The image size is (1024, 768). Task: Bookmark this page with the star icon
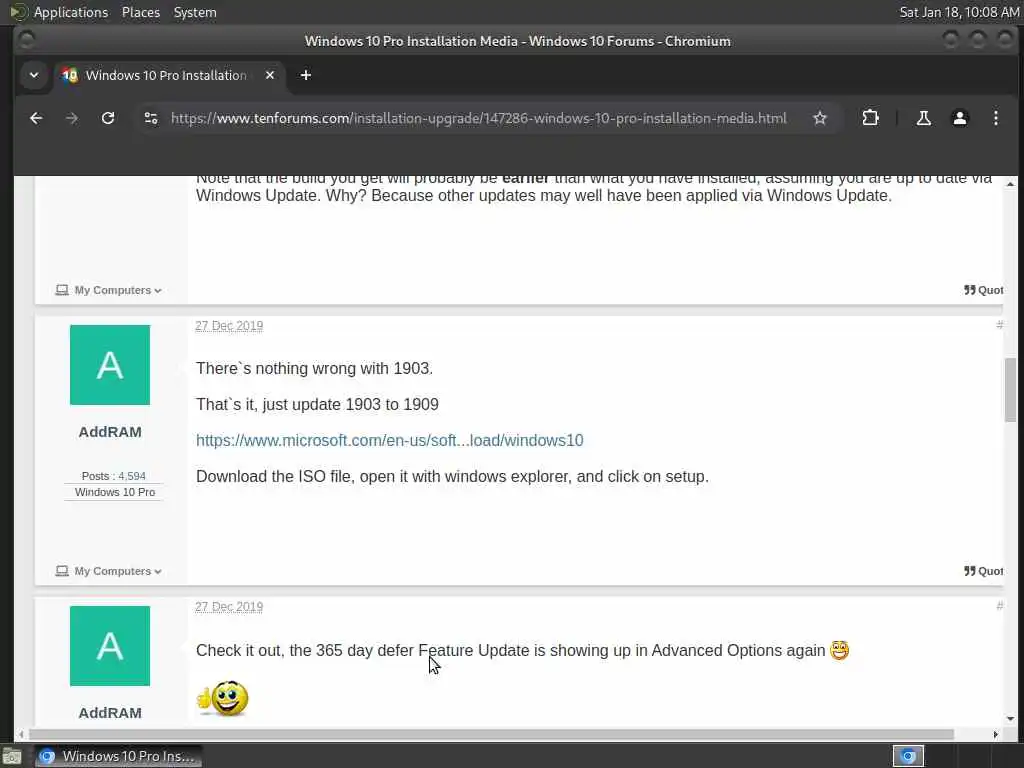[820, 118]
